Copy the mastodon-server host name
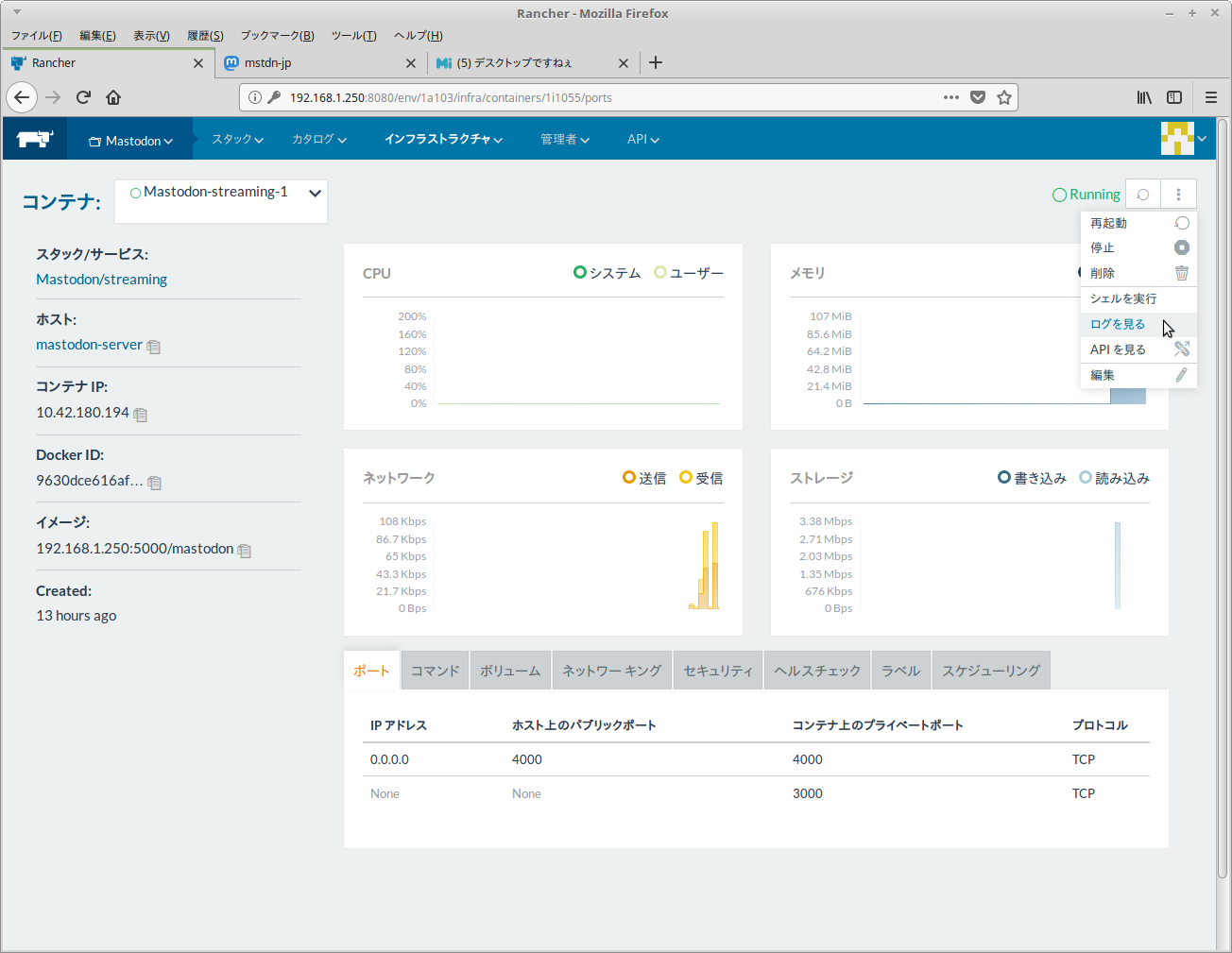This screenshot has width=1232, height=953. (x=154, y=347)
